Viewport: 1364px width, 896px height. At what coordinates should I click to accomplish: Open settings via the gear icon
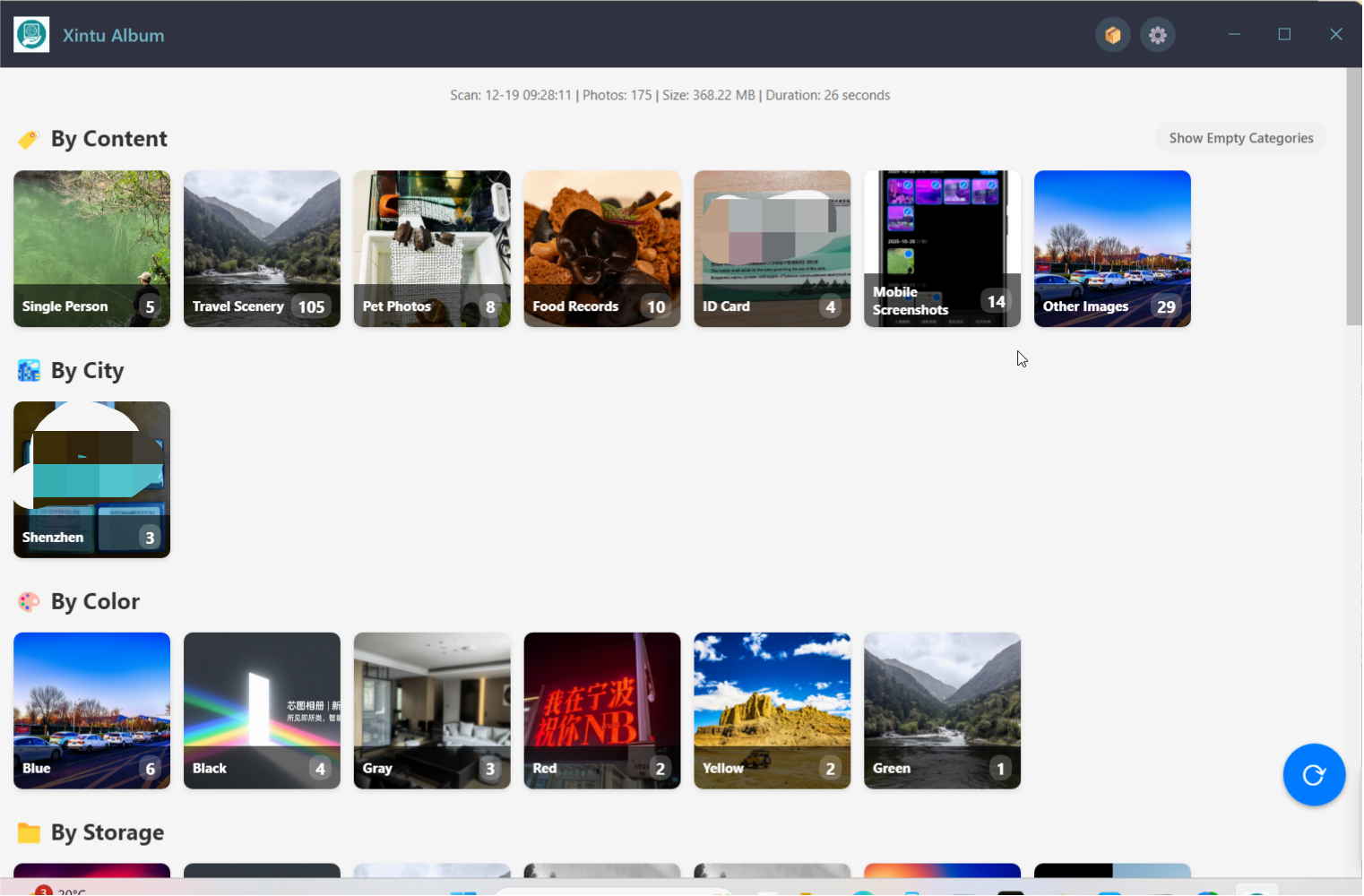(x=1157, y=35)
